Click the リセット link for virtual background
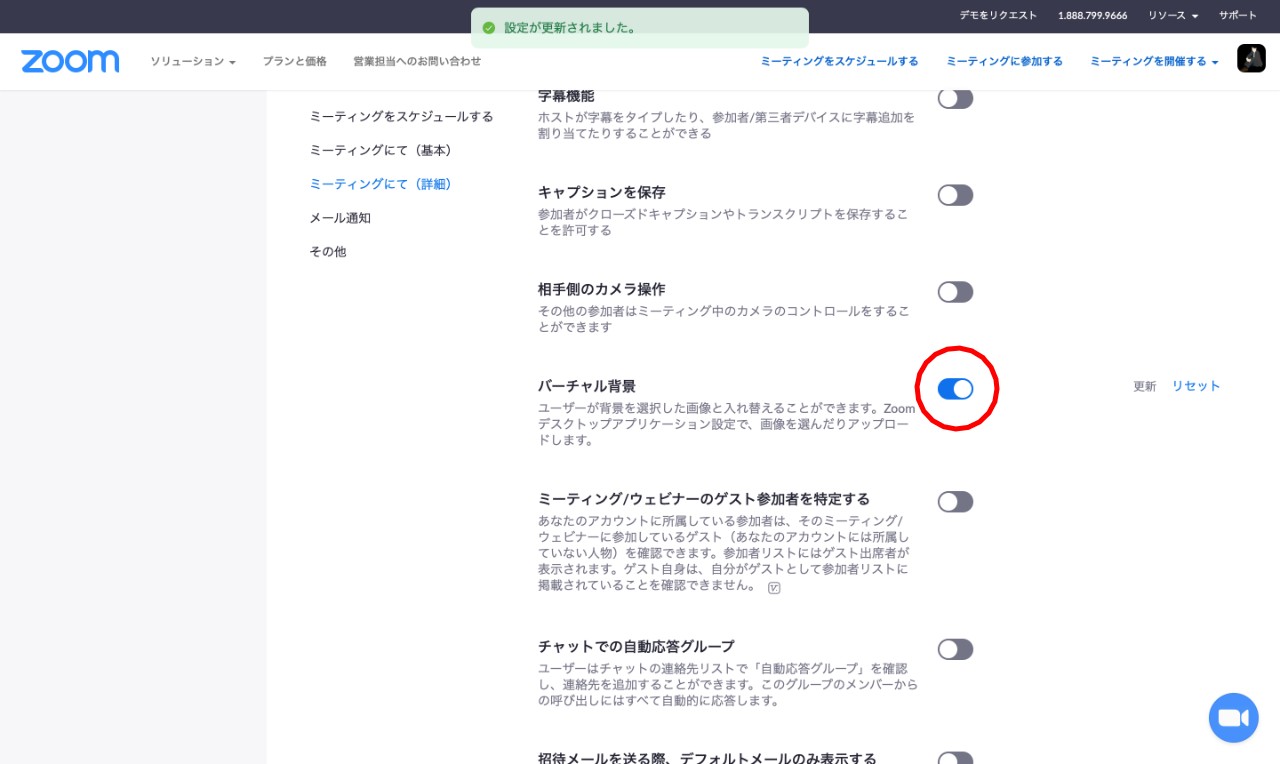1280x764 pixels. point(1196,386)
